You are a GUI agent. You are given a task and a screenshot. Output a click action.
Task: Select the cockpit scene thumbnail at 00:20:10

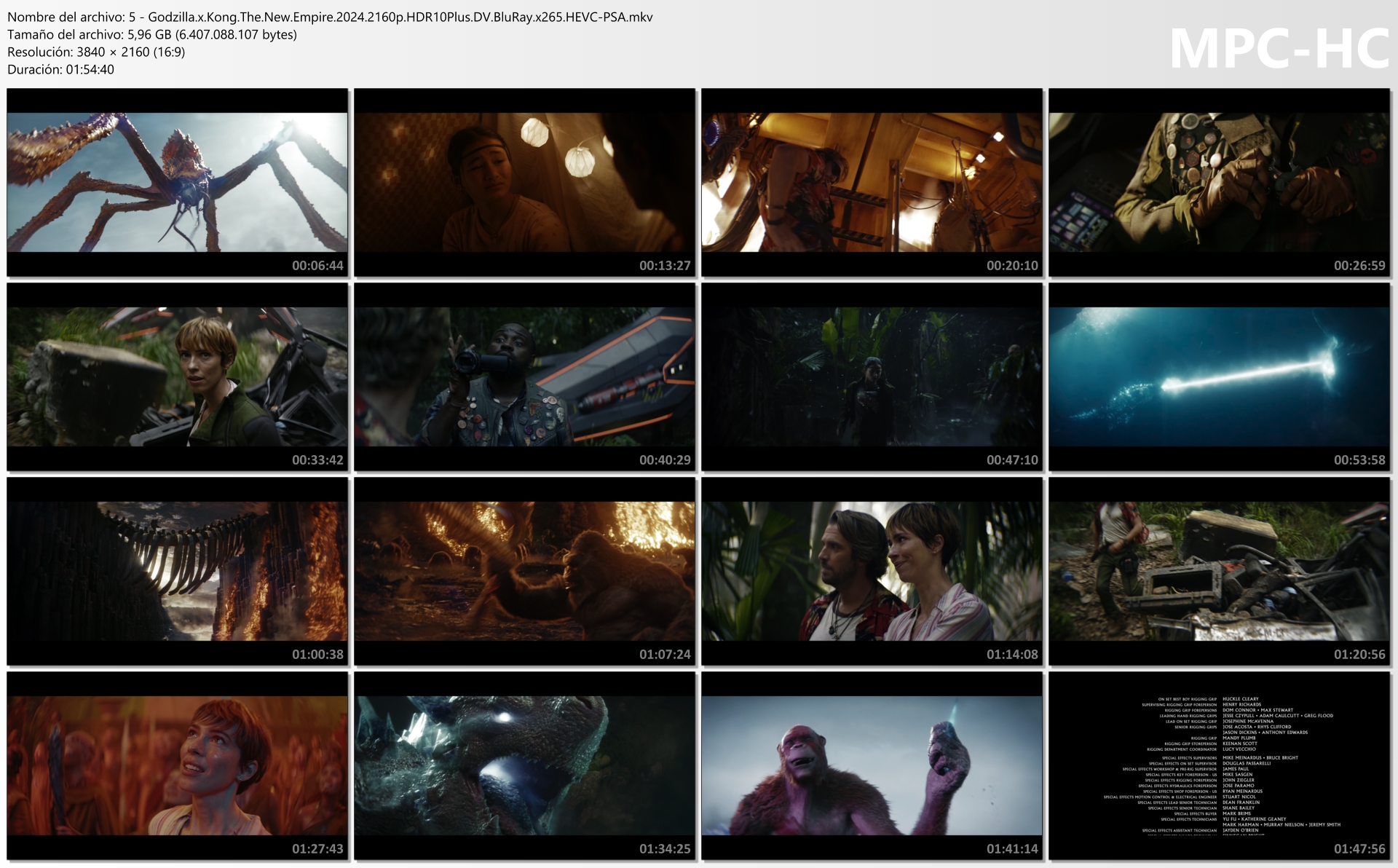pyautogui.click(x=872, y=182)
